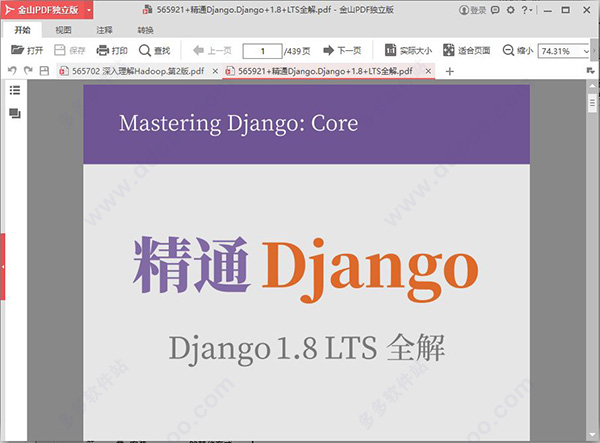Click the toolbar overflow arrow at right edge
Image resolution: width=600 pixels, height=443 pixels.
point(595,50)
